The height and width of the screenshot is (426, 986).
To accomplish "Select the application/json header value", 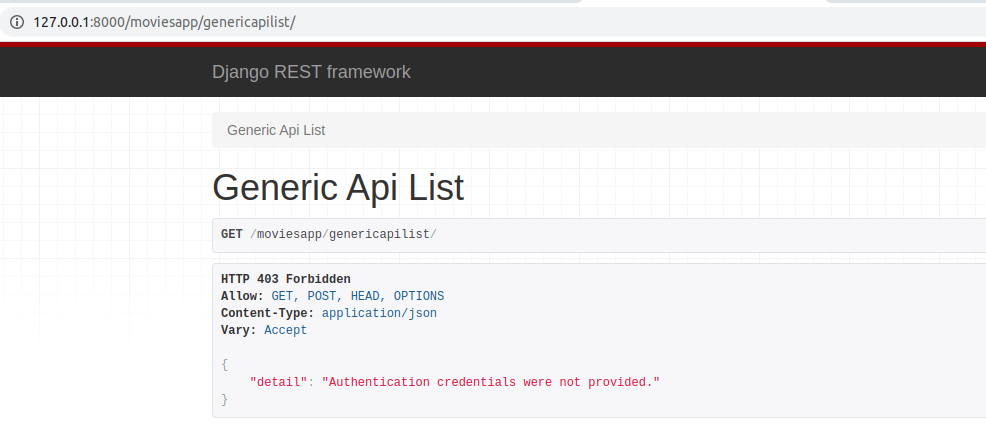I will pos(379,313).
